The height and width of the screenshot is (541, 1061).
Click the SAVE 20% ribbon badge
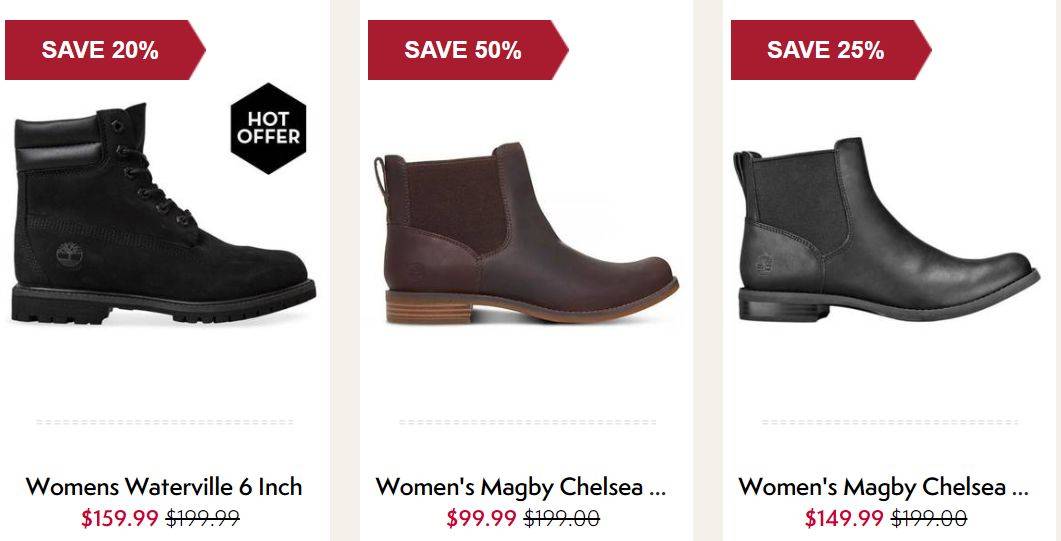click(100, 50)
